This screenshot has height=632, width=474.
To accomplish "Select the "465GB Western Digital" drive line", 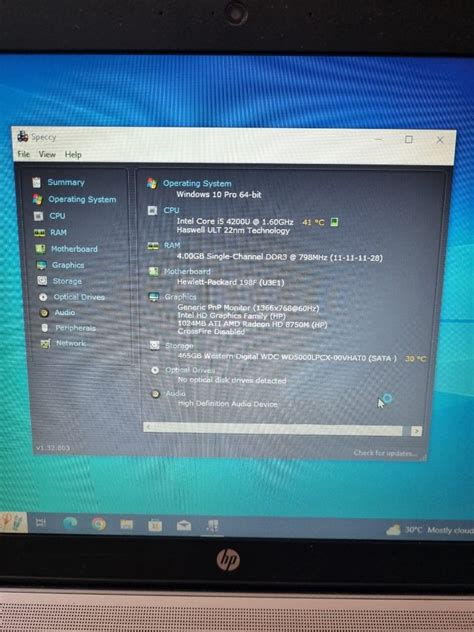I will (287, 357).
